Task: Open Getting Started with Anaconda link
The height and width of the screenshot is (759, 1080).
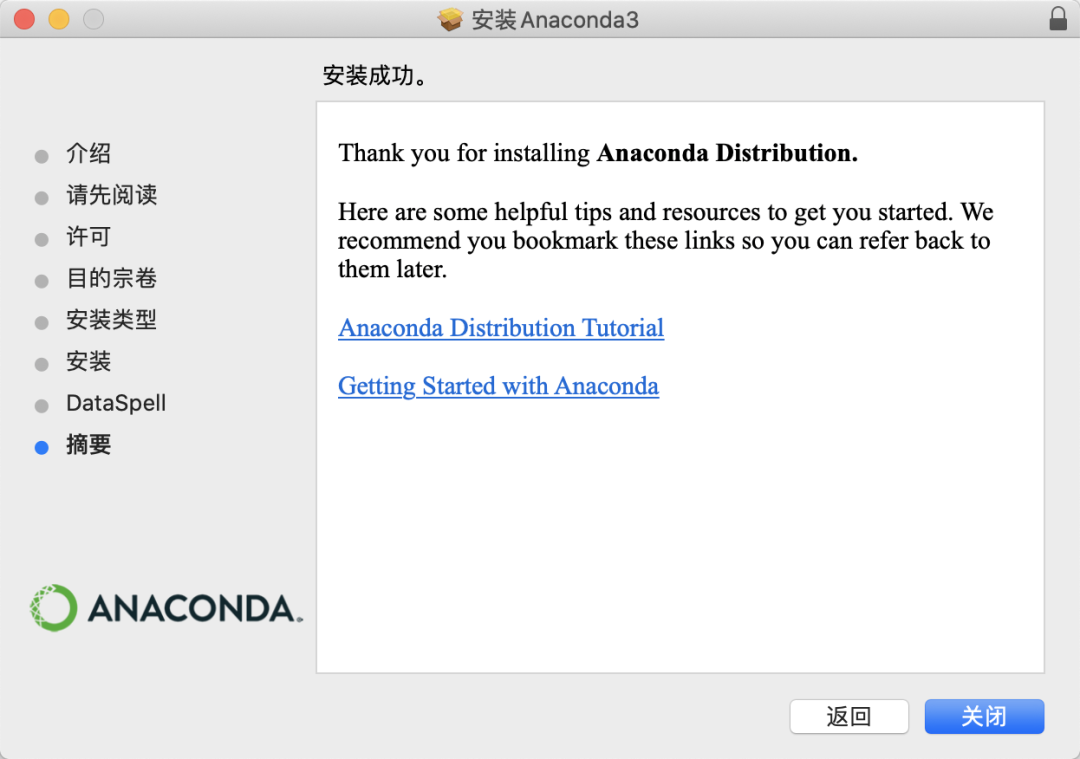Action: pyautogui.click(x=498, y=386)
